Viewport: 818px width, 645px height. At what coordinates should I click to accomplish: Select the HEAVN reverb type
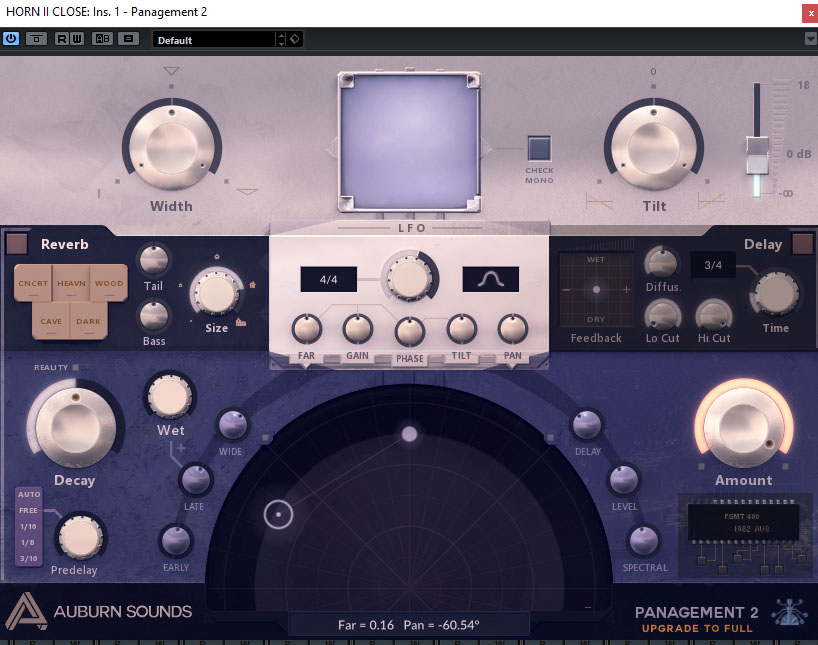tap(71, 283)
